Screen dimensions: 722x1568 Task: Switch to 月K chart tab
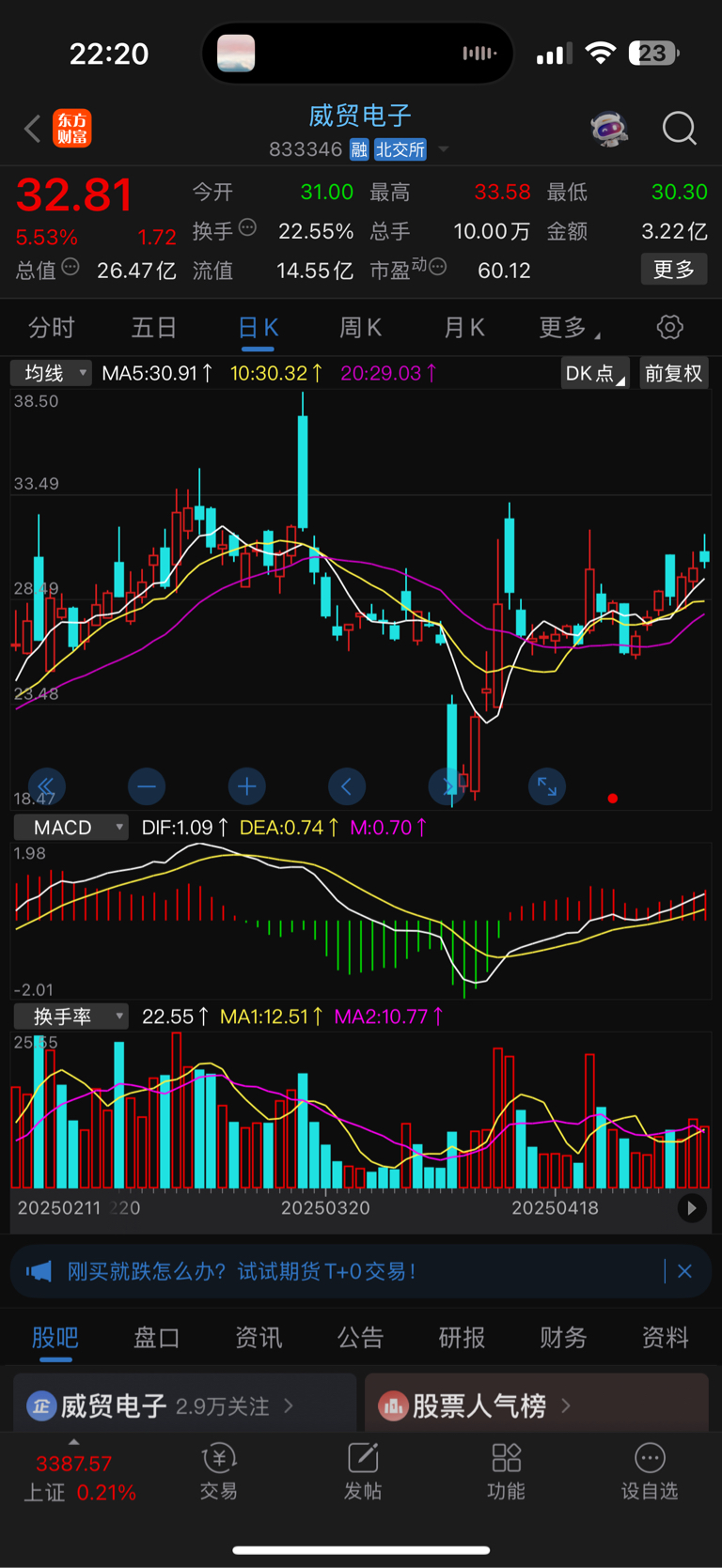(464, 327)
